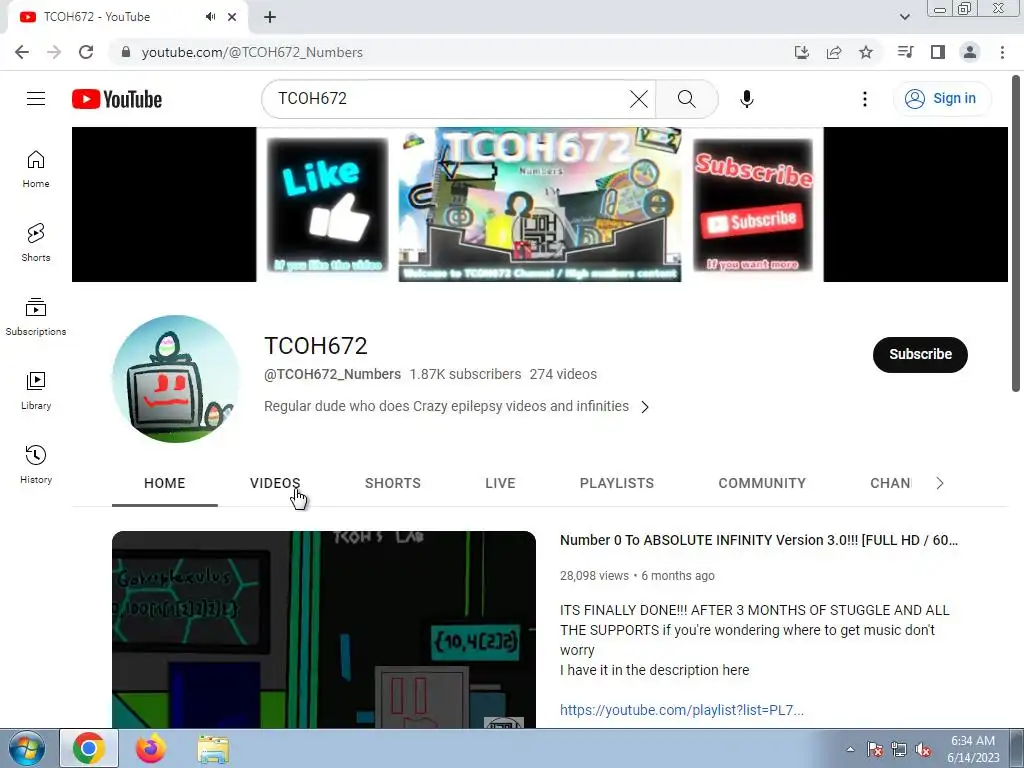
Task: Share this page icon in address bar
Action: click(834, 52)
